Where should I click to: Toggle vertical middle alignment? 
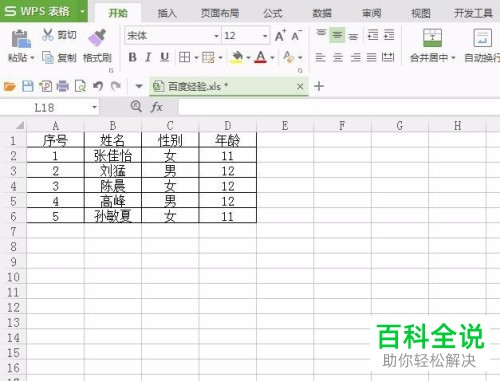tap(337, 35)
